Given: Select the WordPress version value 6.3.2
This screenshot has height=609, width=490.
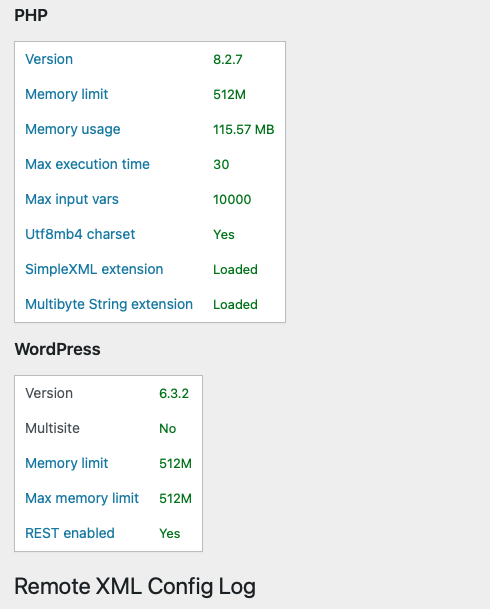Looking at the screenshot, I should (174, 393).
